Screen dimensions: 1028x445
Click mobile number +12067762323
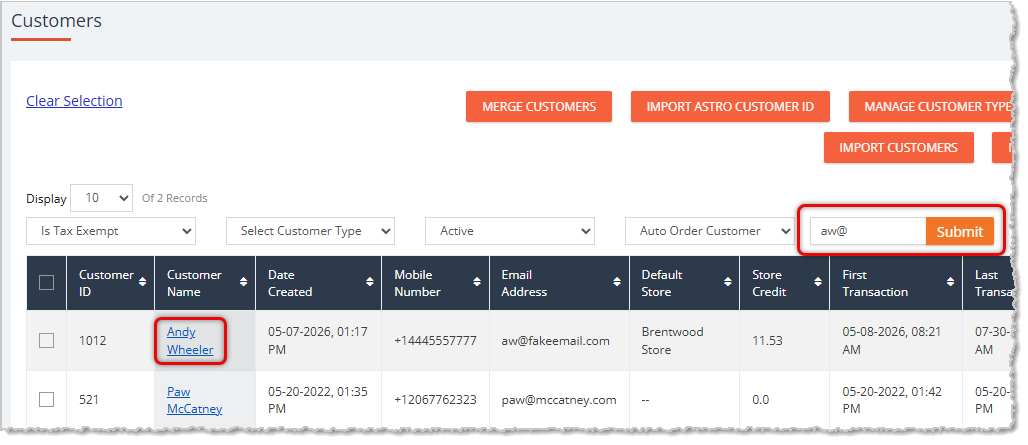435,400
